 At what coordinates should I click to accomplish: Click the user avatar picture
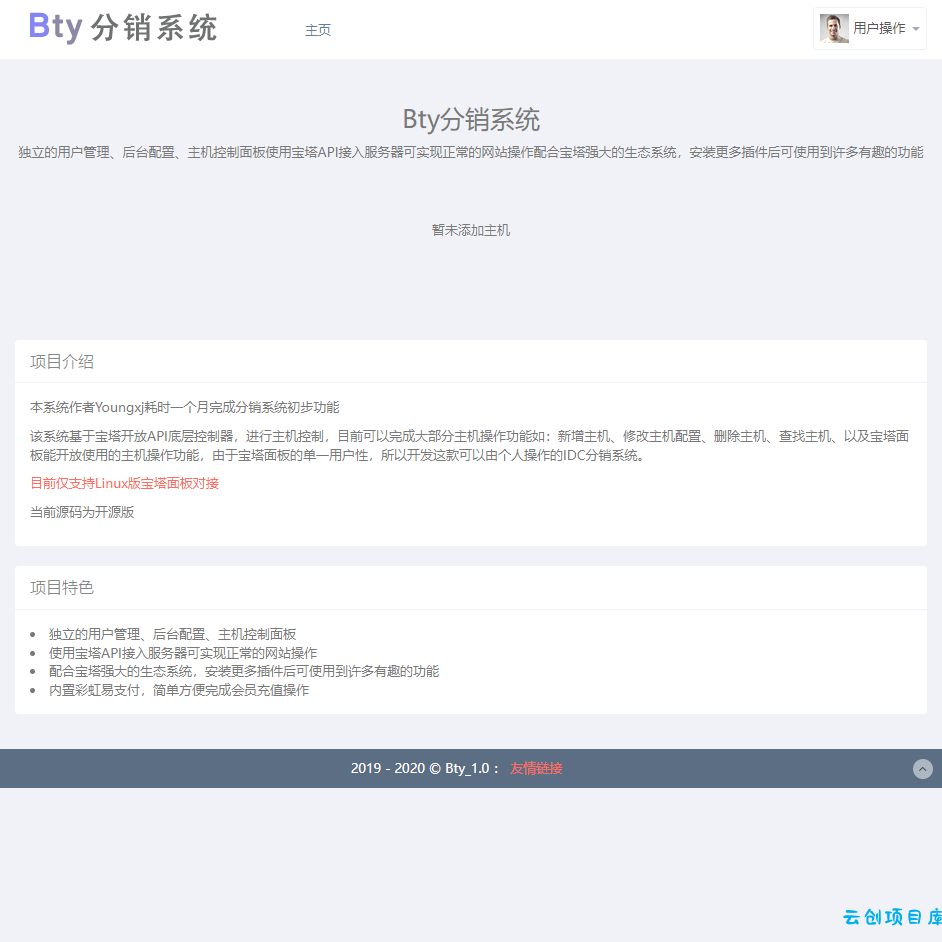pyautogui.click(x=834, y=28)
